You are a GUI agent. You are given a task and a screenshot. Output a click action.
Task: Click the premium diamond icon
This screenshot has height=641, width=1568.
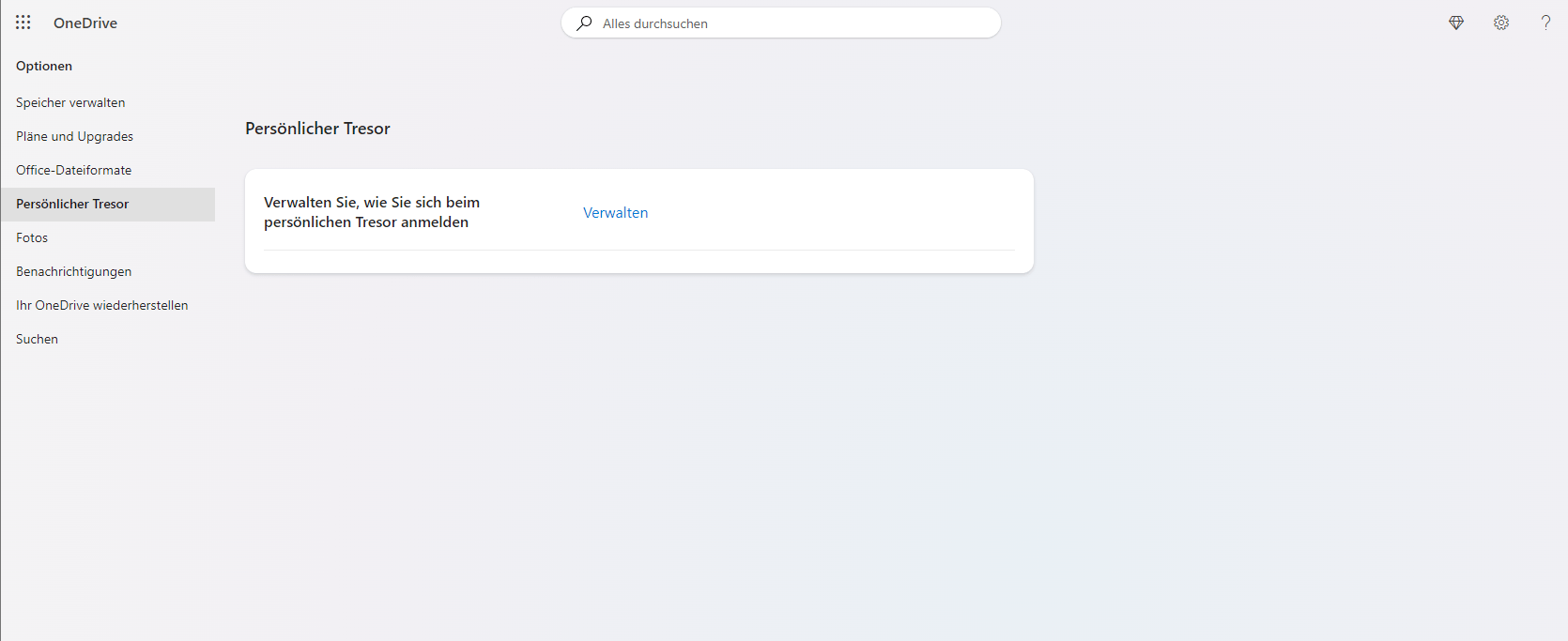click(1456, 23)
